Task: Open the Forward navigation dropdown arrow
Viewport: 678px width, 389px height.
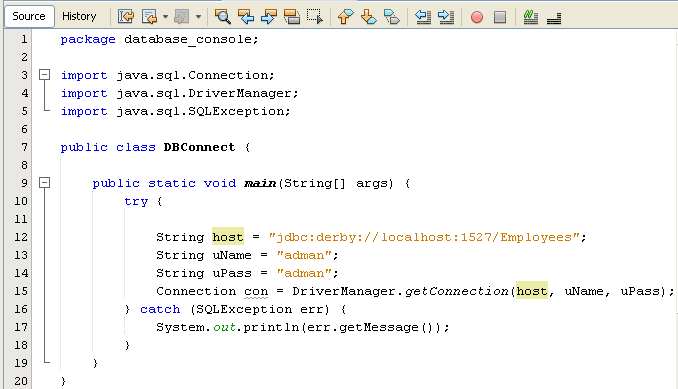Action: click(198, 17)
